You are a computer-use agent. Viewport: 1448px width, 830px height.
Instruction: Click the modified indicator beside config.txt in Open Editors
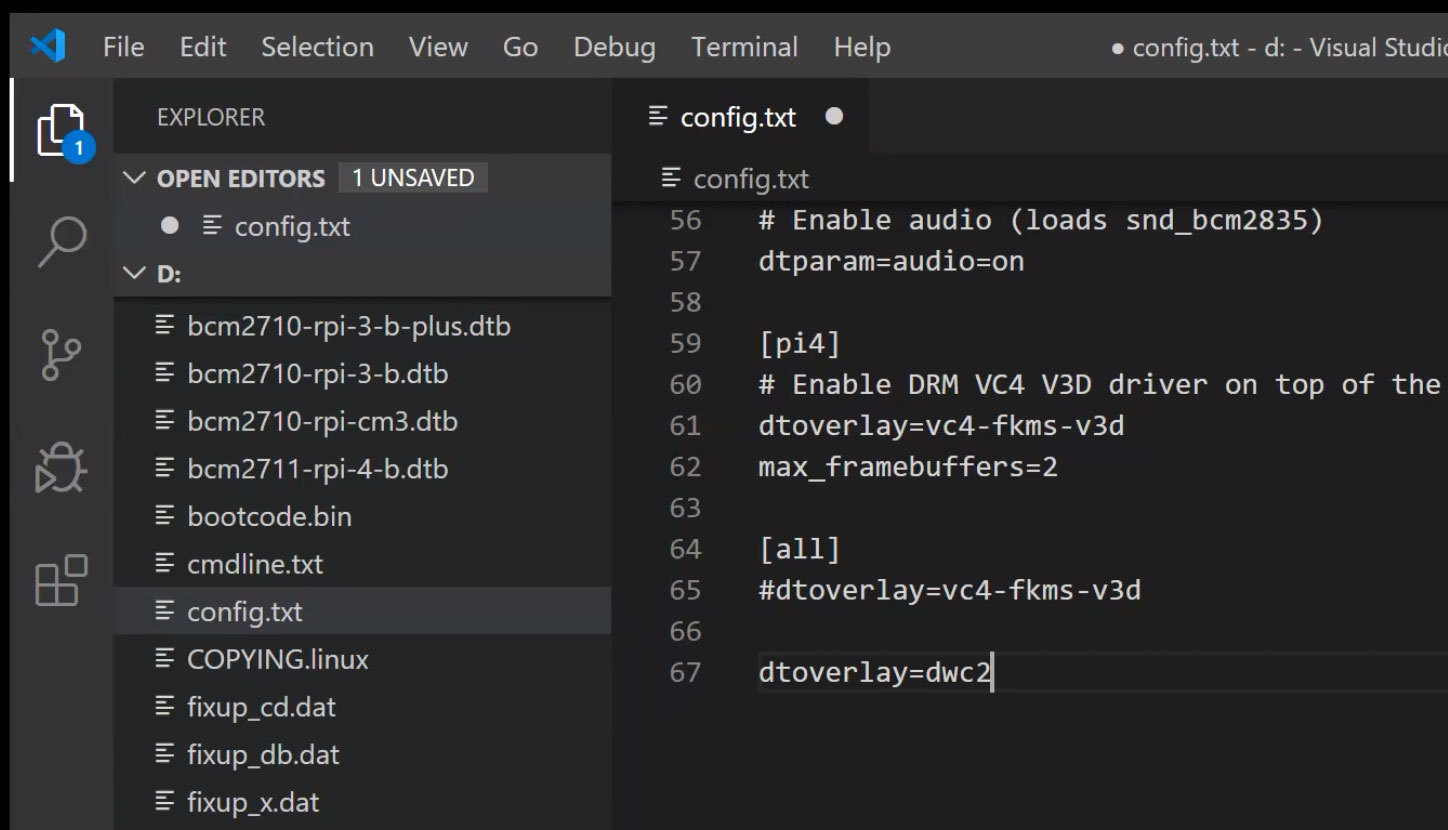coord(168,226)
